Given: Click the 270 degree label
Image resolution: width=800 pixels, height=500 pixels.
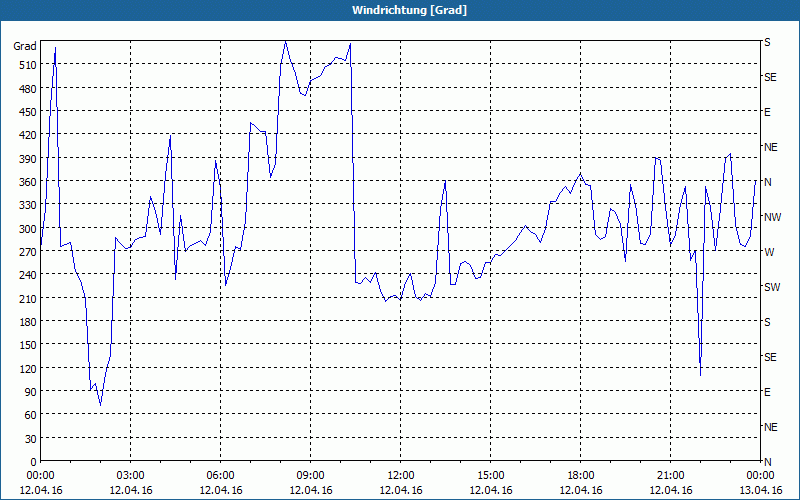Looking at the screenshot, I should pos(28,252).
